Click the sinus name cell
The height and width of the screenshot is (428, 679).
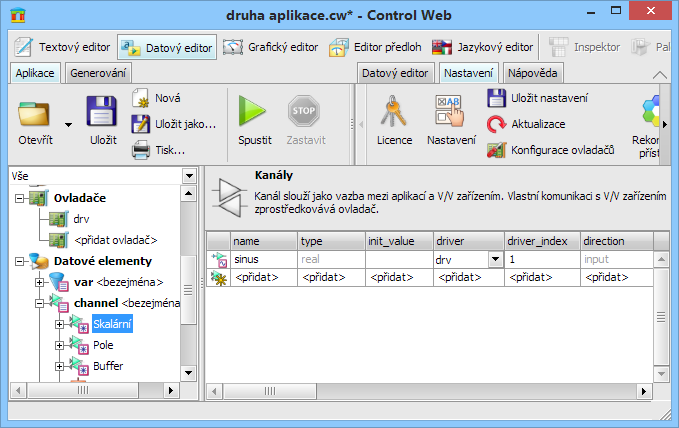(x=262, y=259)
